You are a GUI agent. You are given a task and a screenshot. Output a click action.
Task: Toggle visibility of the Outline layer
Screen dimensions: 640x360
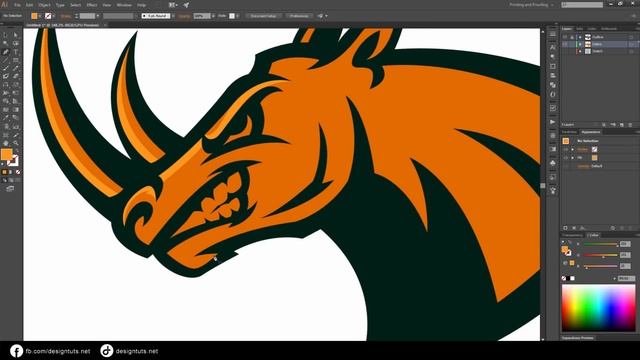(x=565, y=37)
